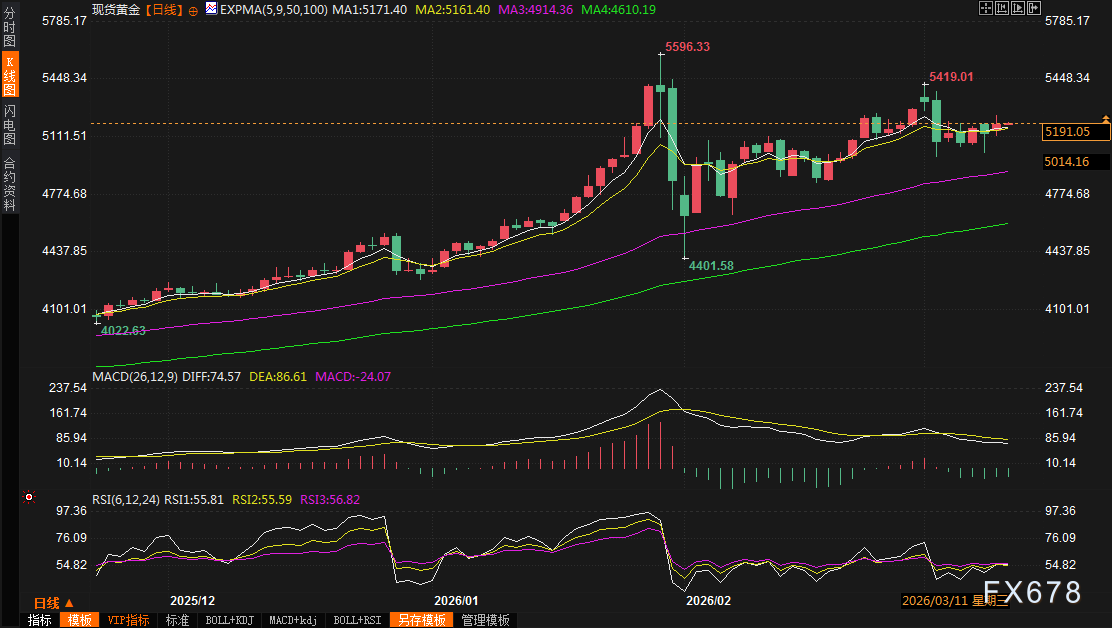Select the 指标 bottom tab
The image size is (1112, 628).
tap(40, 620)
